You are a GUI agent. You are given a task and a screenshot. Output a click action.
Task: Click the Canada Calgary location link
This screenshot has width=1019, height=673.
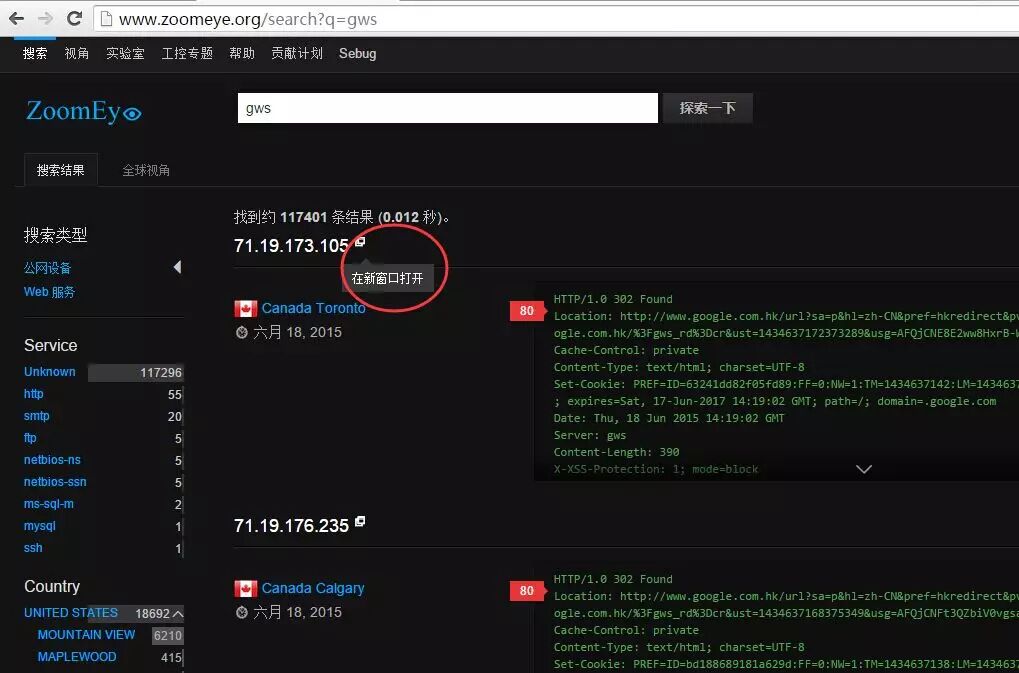click(x=313, y=588)
